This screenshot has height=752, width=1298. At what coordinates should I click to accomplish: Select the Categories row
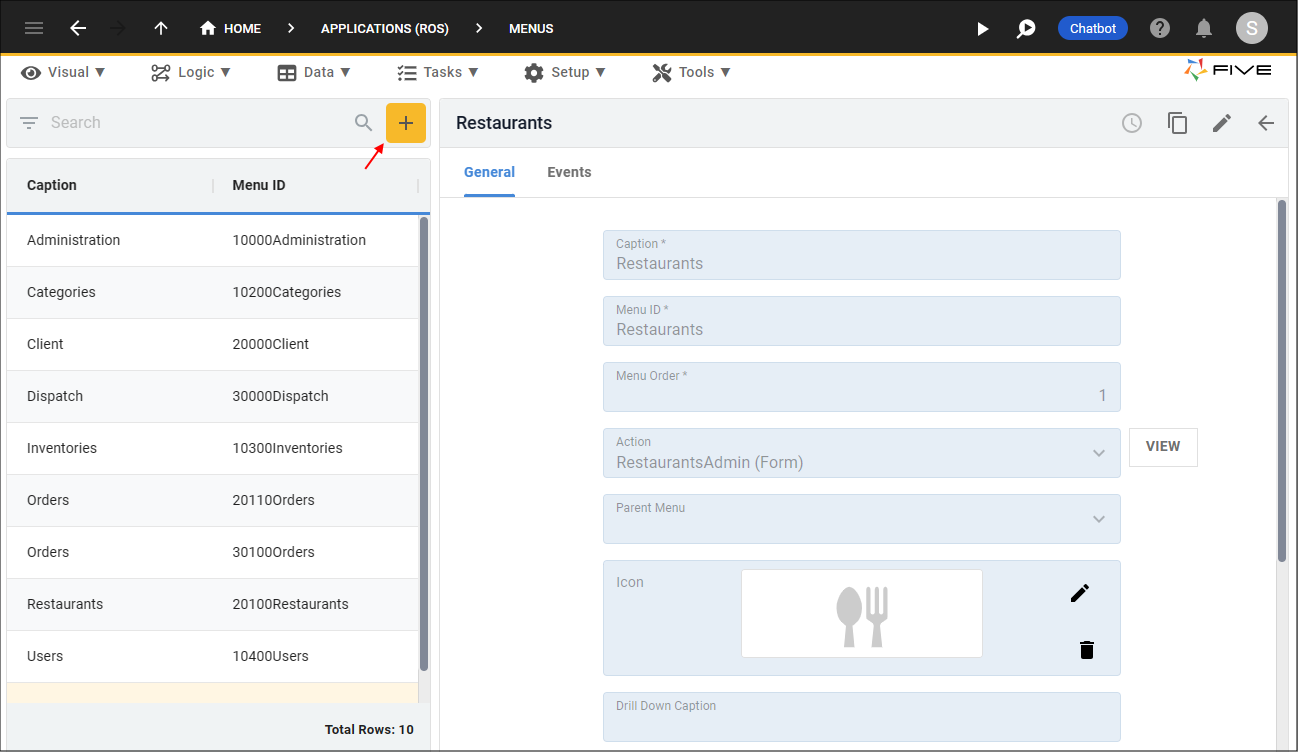click(x=212, y=292)
